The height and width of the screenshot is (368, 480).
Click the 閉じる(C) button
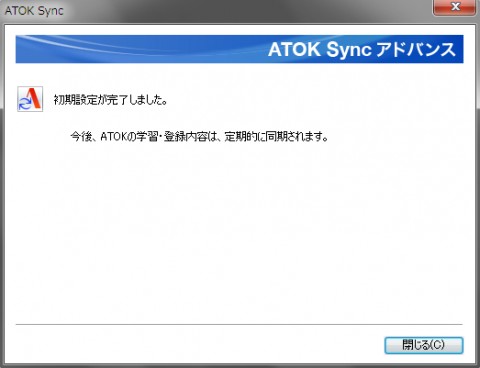[424, 345]
